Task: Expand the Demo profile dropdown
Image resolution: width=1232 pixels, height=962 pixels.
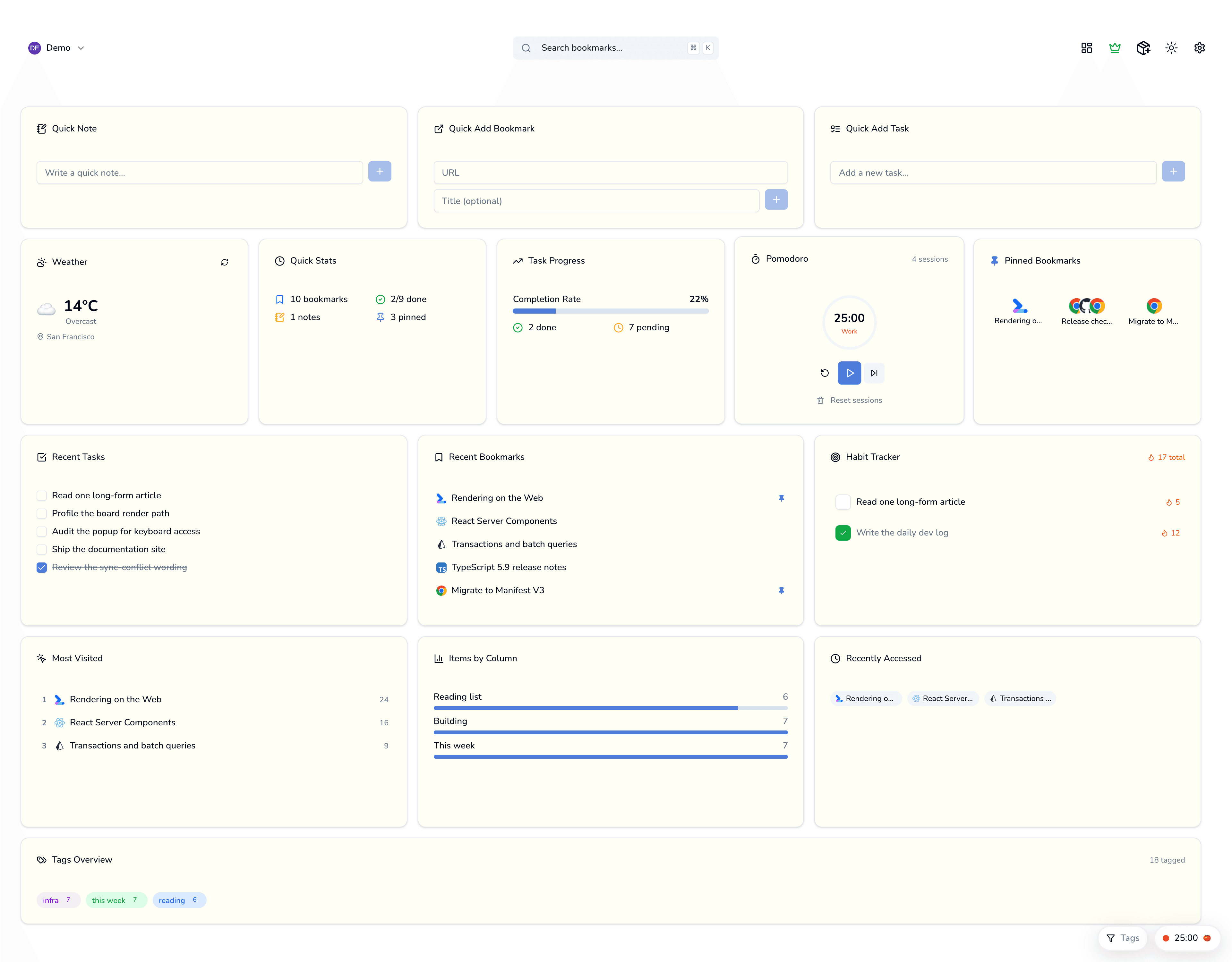Action: pos(56,48)
